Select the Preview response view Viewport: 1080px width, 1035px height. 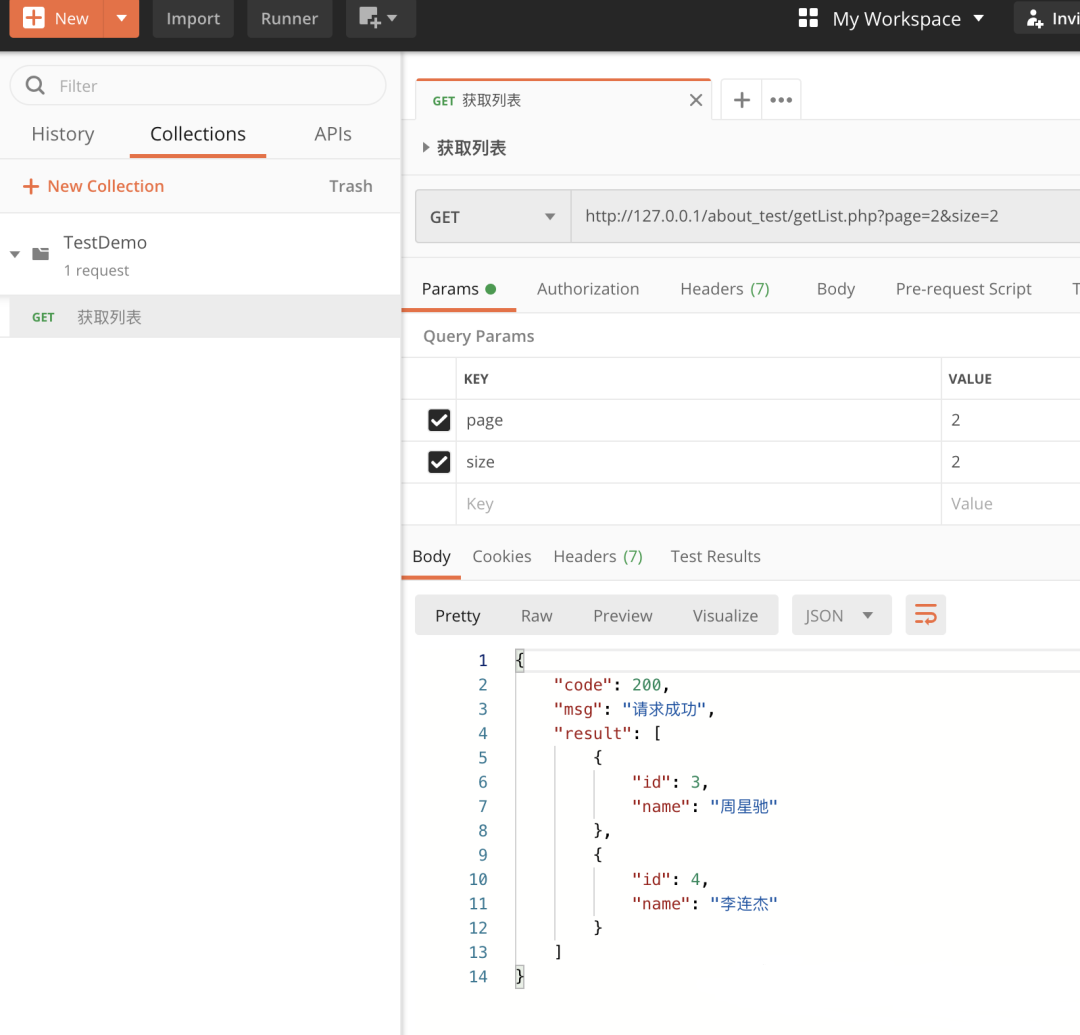(623, 616)
